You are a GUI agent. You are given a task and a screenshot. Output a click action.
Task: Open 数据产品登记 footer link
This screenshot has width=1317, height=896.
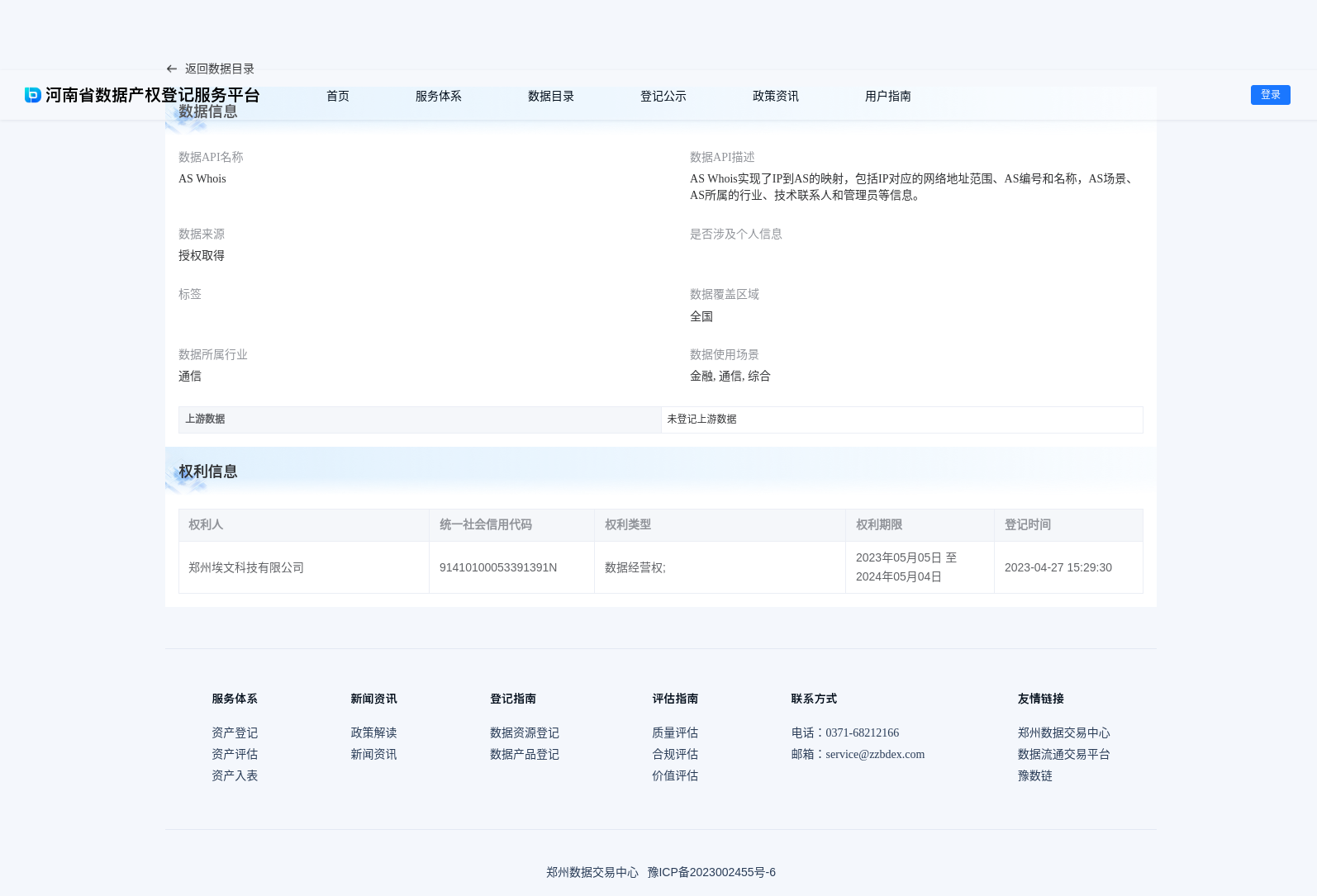pyautogui.click(x=525, y=754)
